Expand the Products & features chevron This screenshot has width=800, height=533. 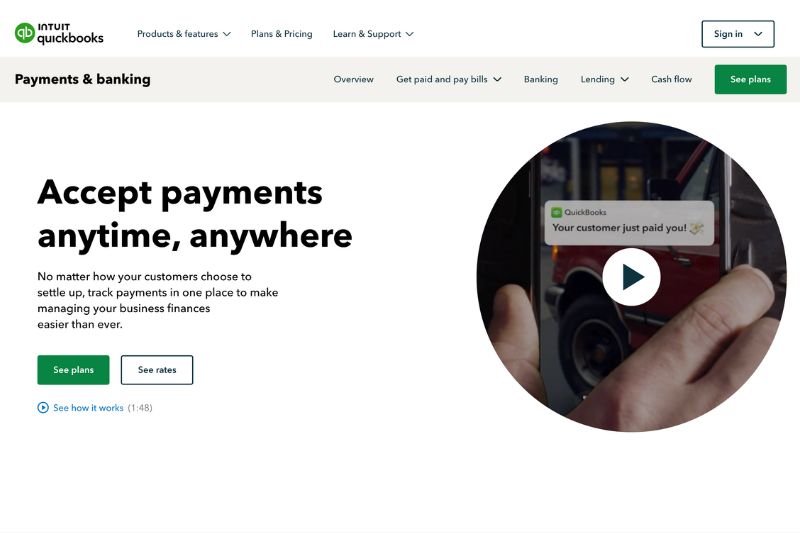pos(227,34)
